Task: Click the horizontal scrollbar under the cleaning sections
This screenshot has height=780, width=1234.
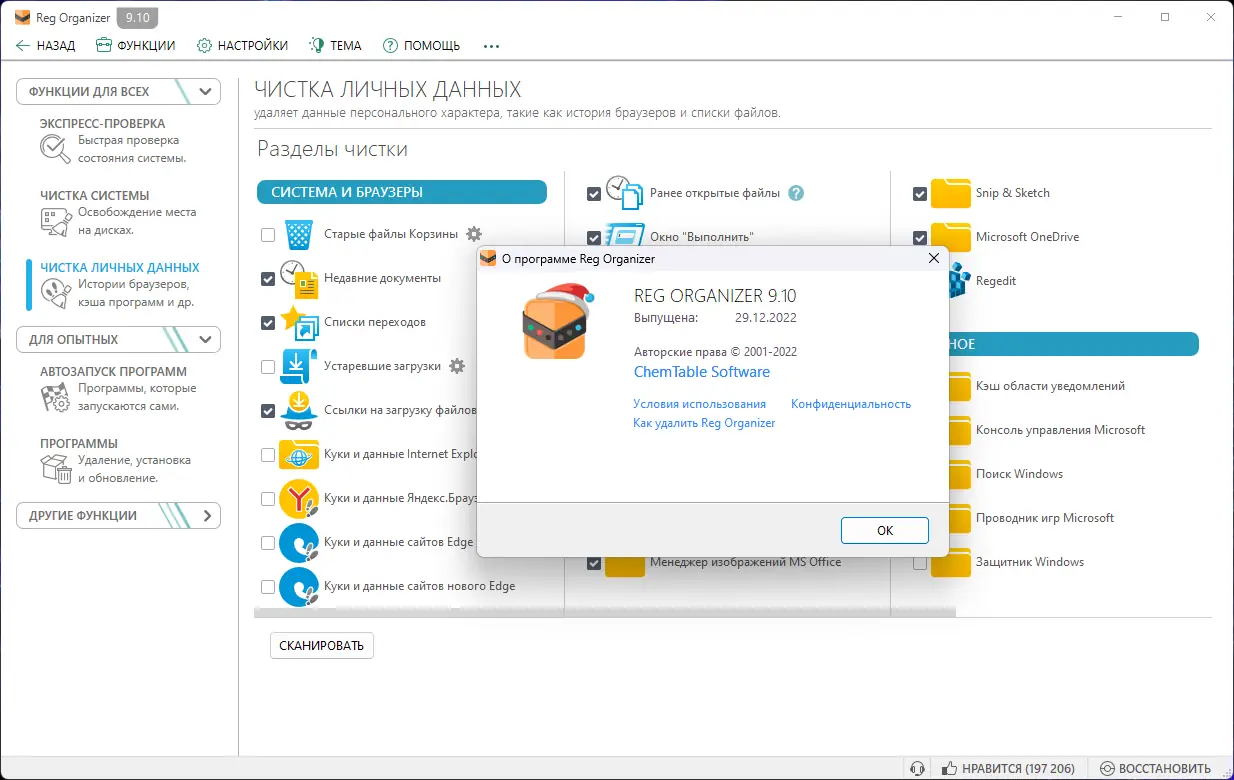Action: [605, 610]
